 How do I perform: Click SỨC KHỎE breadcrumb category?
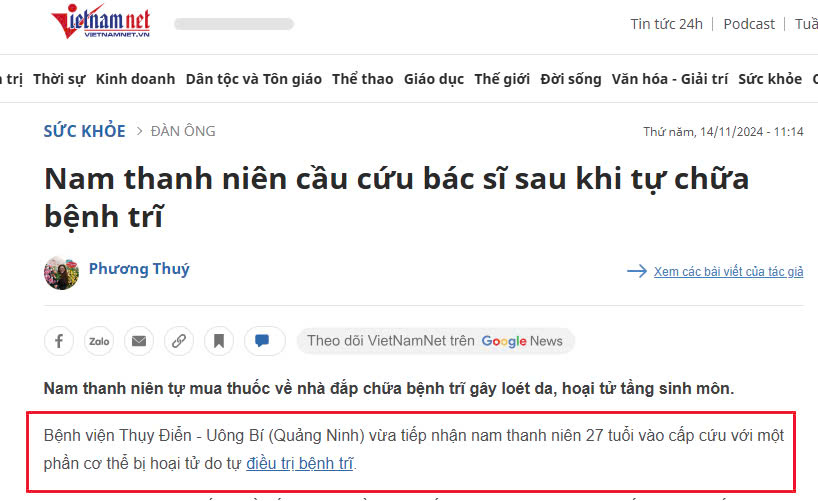click(x=85, y=131)
